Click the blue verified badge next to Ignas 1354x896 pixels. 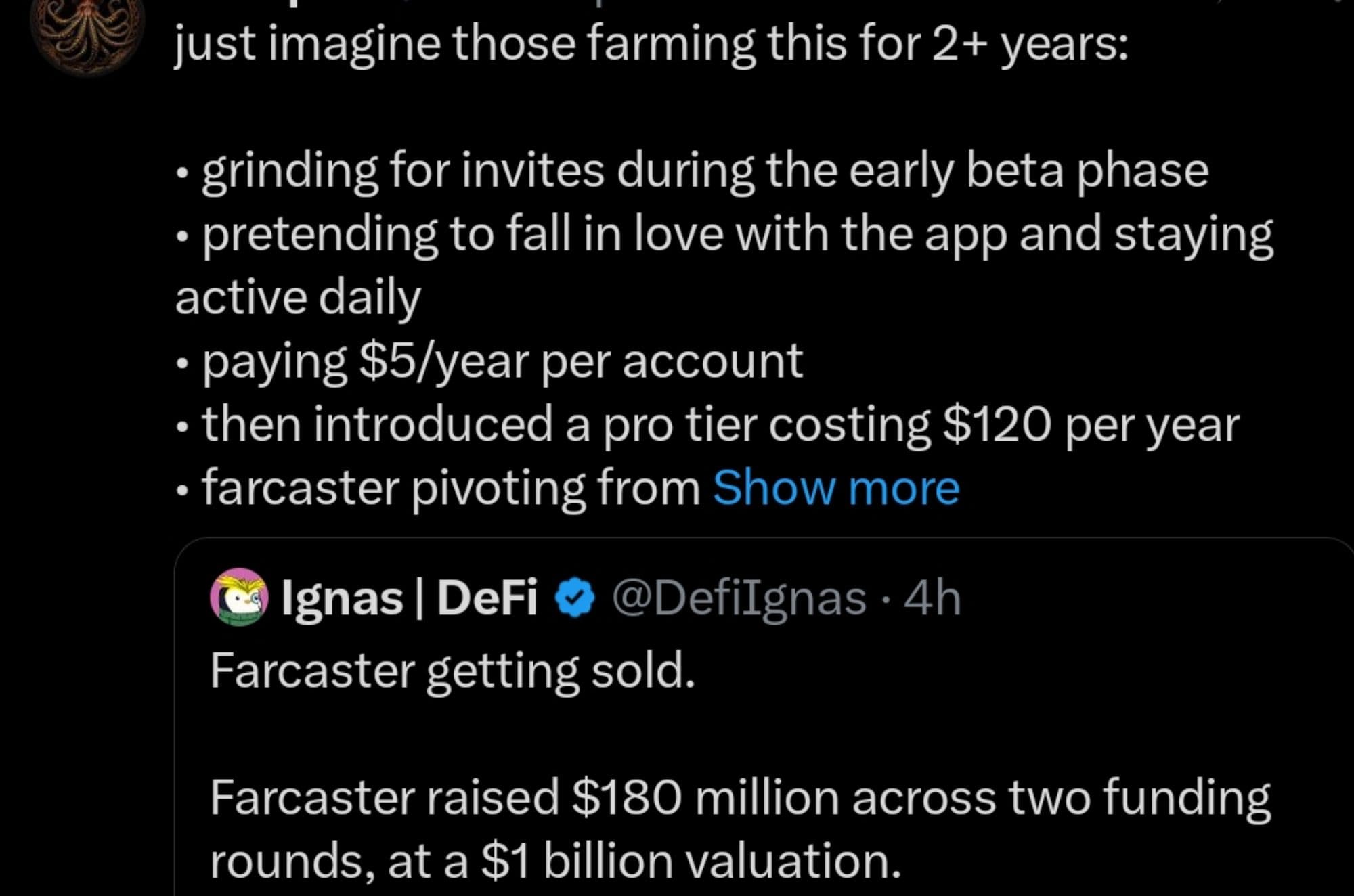(x=575, y=598)
